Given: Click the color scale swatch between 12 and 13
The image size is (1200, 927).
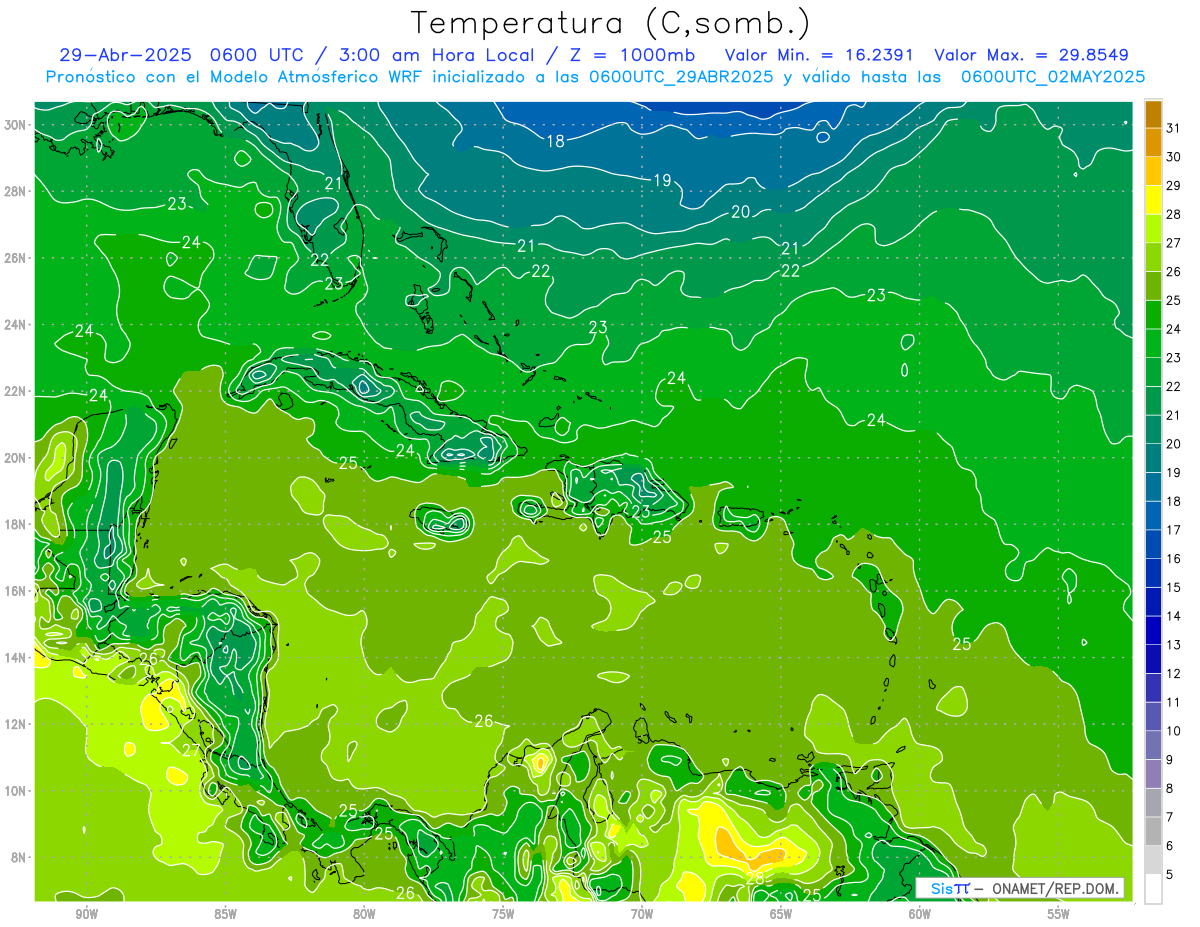Looking at the screenshot, I should coord(1153,659).
